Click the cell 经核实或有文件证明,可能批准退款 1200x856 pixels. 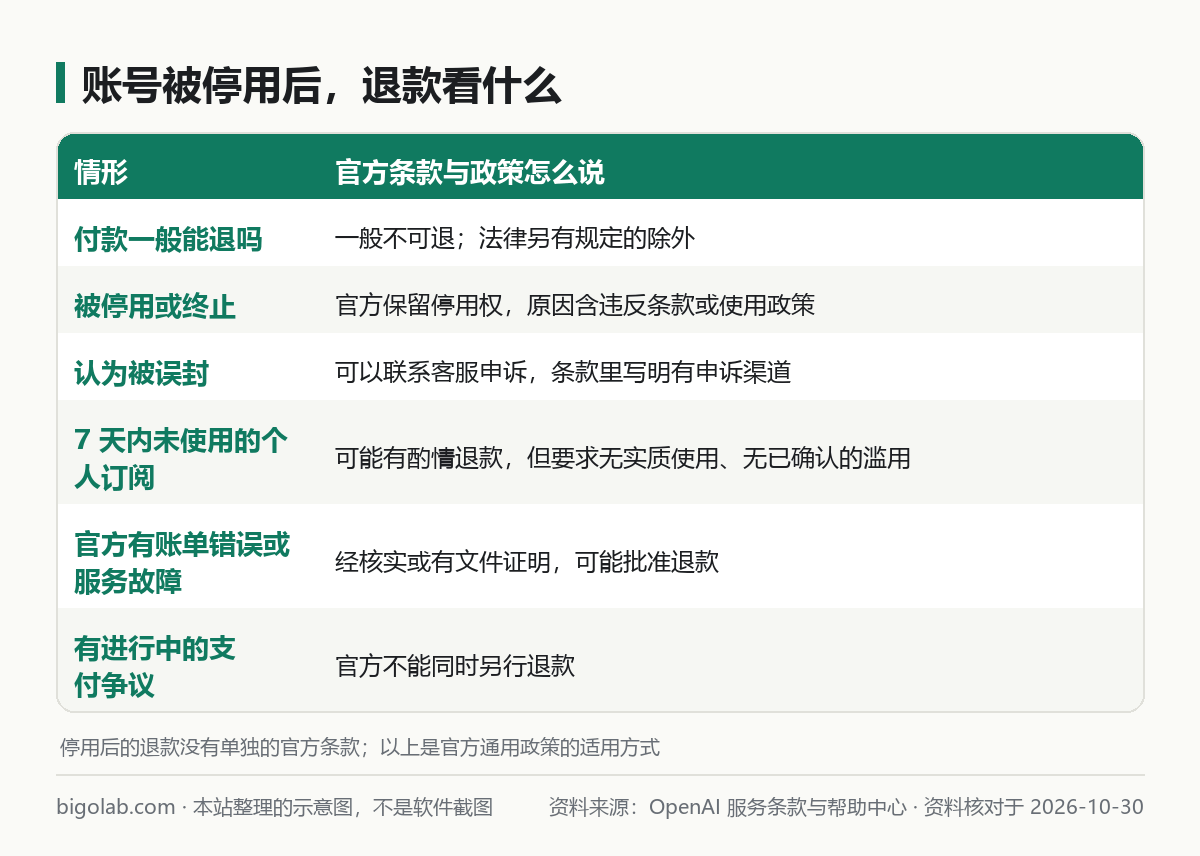[527, 563]
